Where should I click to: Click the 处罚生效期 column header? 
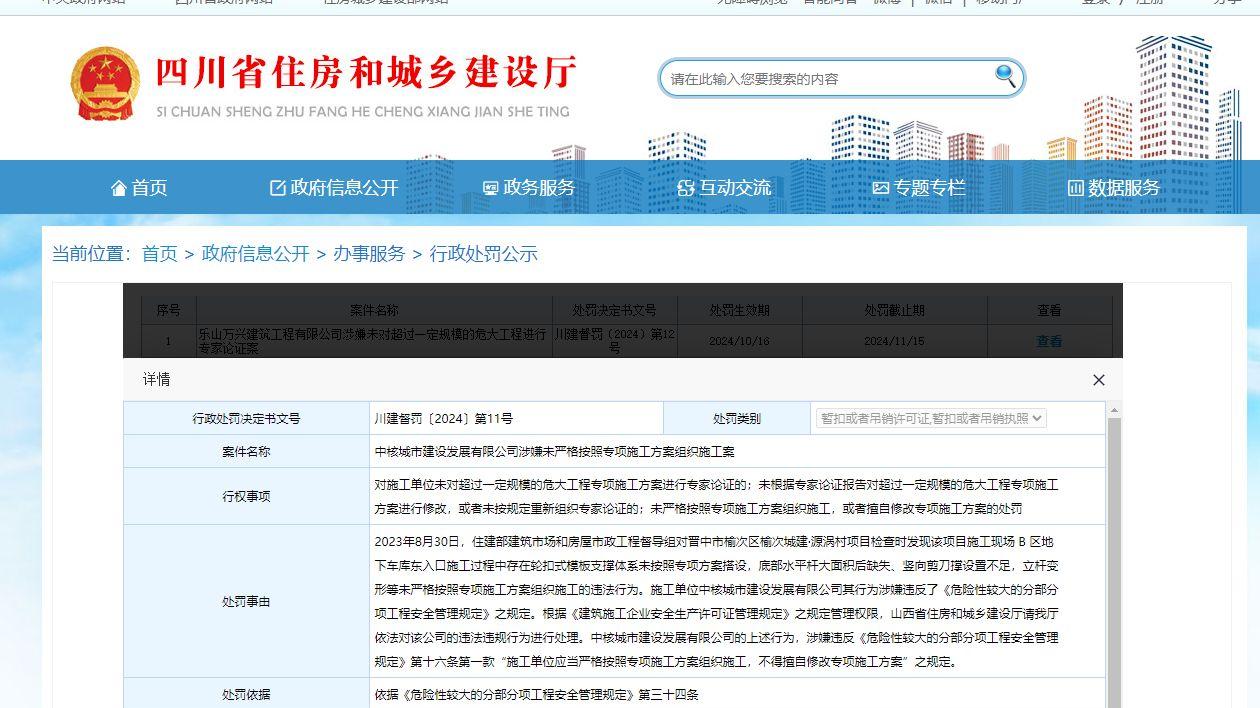(739, 311)
